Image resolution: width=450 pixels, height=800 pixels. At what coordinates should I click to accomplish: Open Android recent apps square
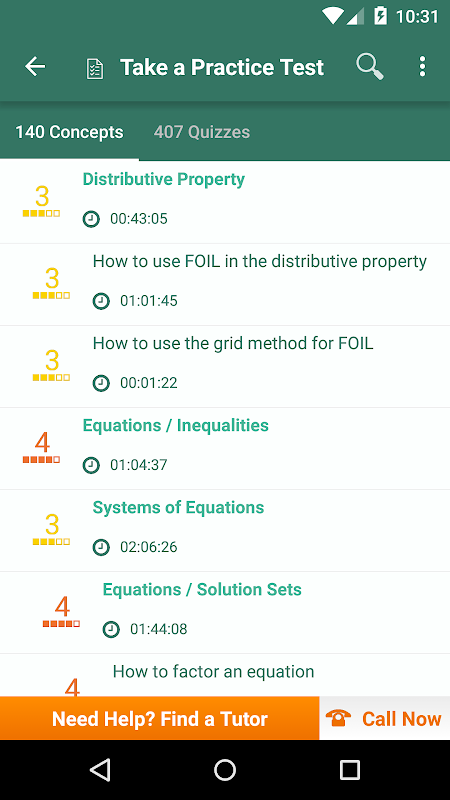[x=350, y=770]
